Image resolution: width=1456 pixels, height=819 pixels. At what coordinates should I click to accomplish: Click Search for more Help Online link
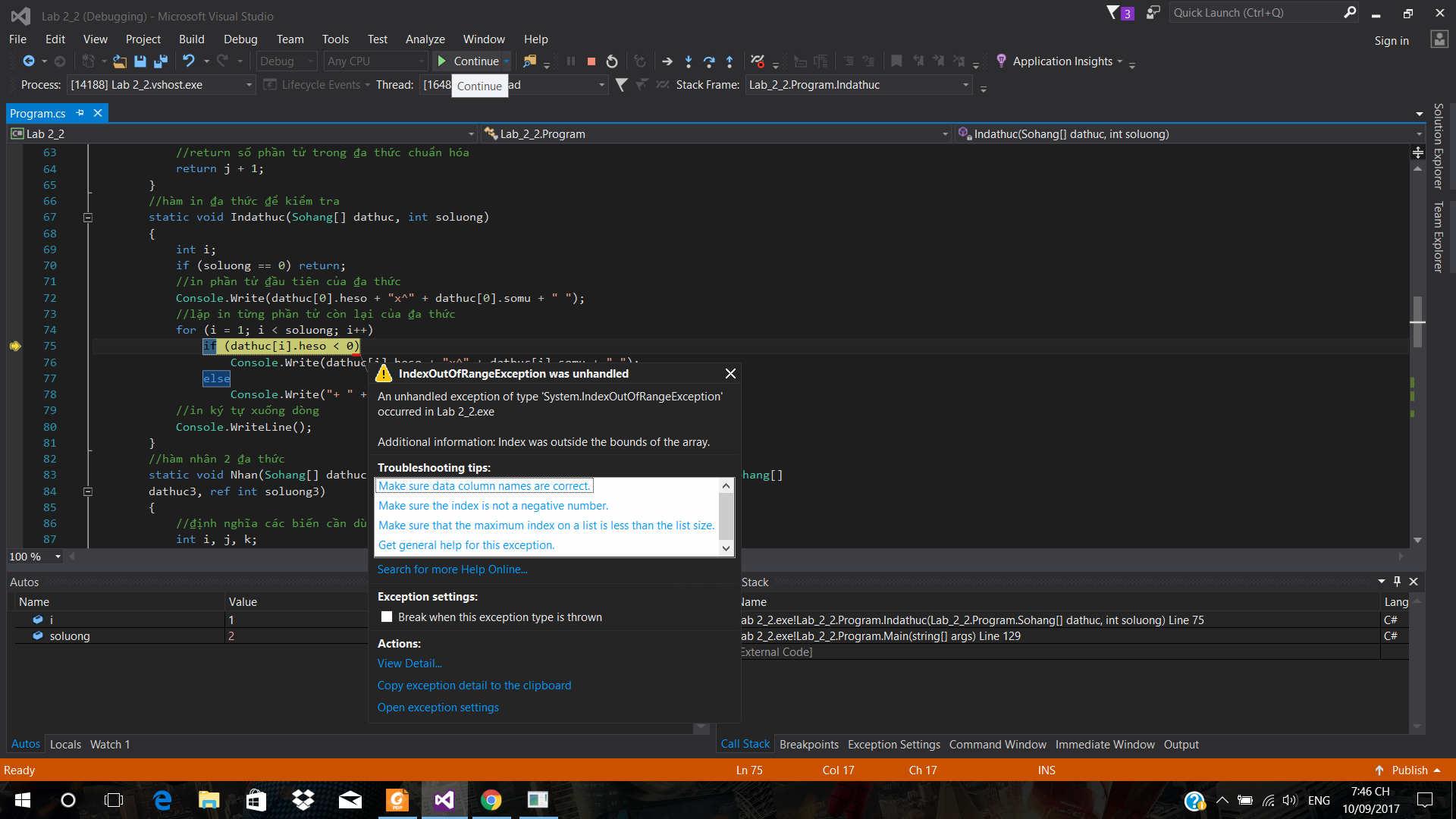[452, 570]
